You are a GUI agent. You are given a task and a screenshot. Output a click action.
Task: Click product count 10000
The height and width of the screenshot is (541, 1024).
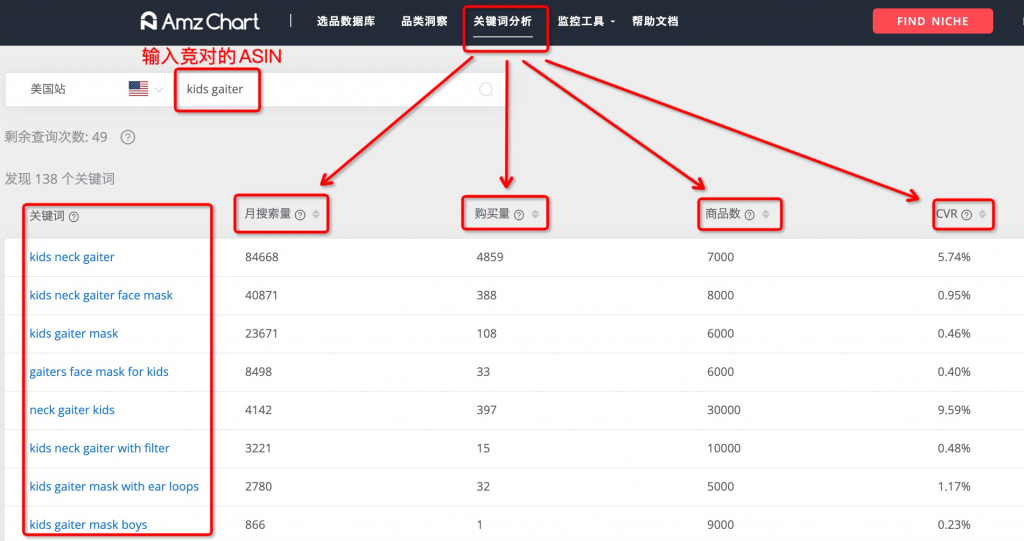724,448
